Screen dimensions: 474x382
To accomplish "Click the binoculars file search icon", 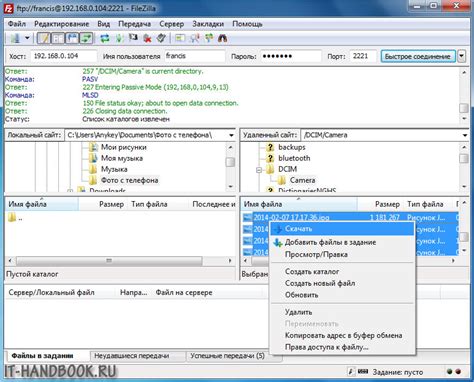I will pyautogui.click(x=223, y=38).
